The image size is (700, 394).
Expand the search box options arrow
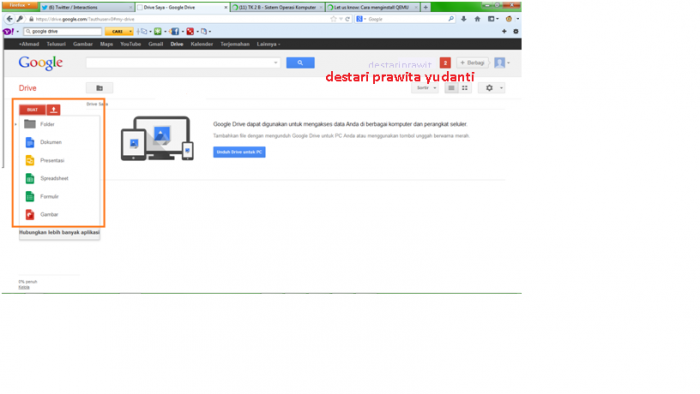[275, 63]
